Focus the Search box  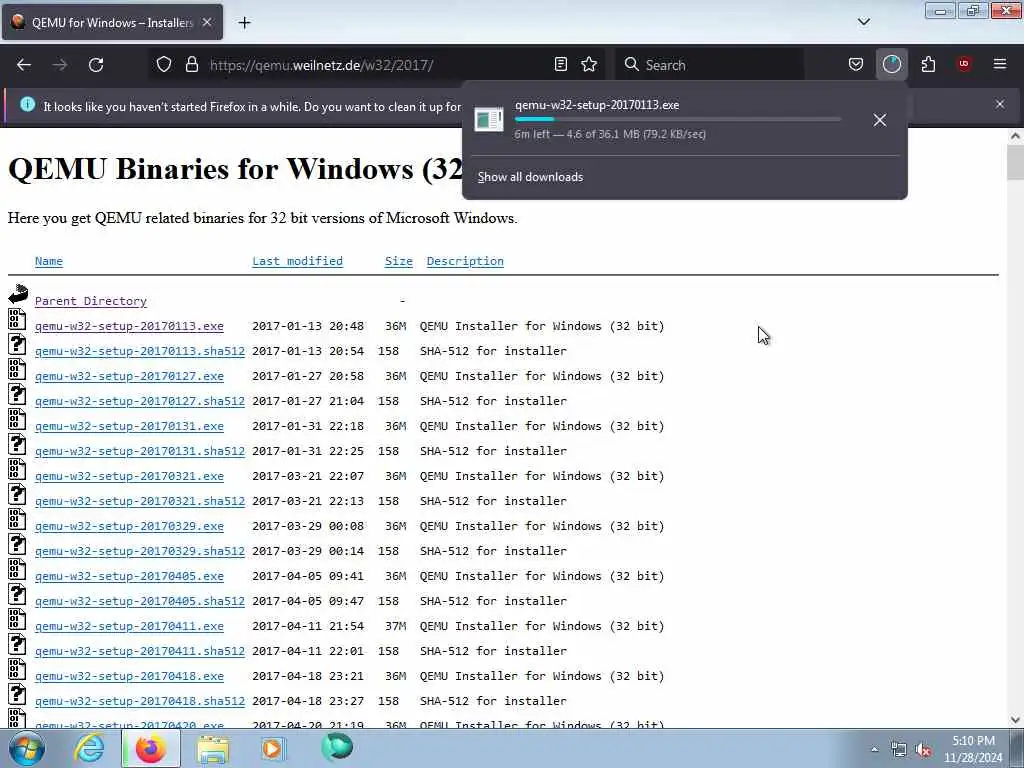[x=709, y=65]
